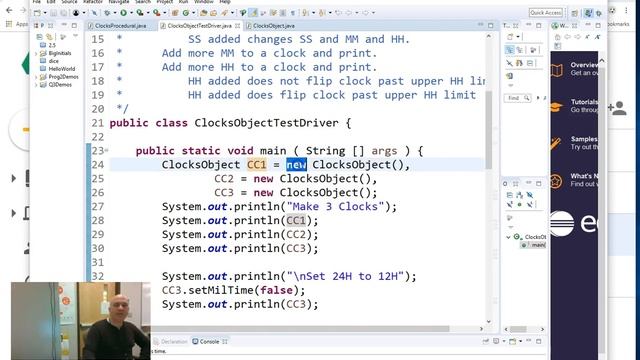Select the Java perspective button
Image resolution: width=640 pixels, height=360 pixels.
[588, 13]
